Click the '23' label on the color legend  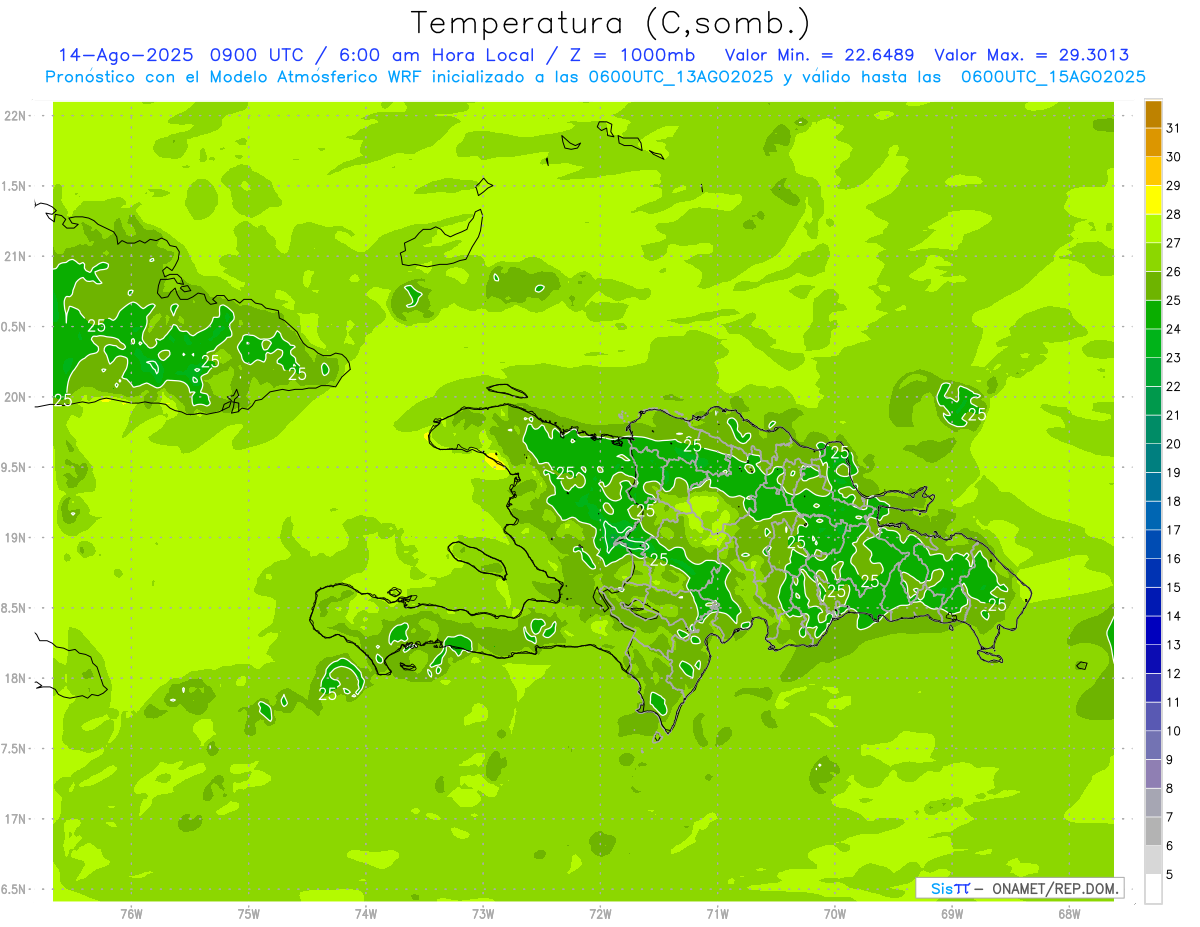tap(1174, 358)
